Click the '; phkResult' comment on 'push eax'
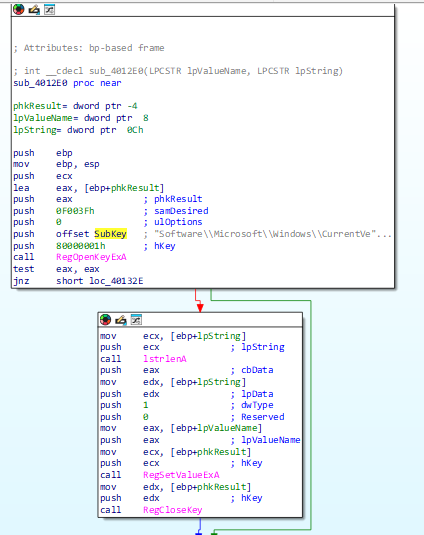 [173, 199]
